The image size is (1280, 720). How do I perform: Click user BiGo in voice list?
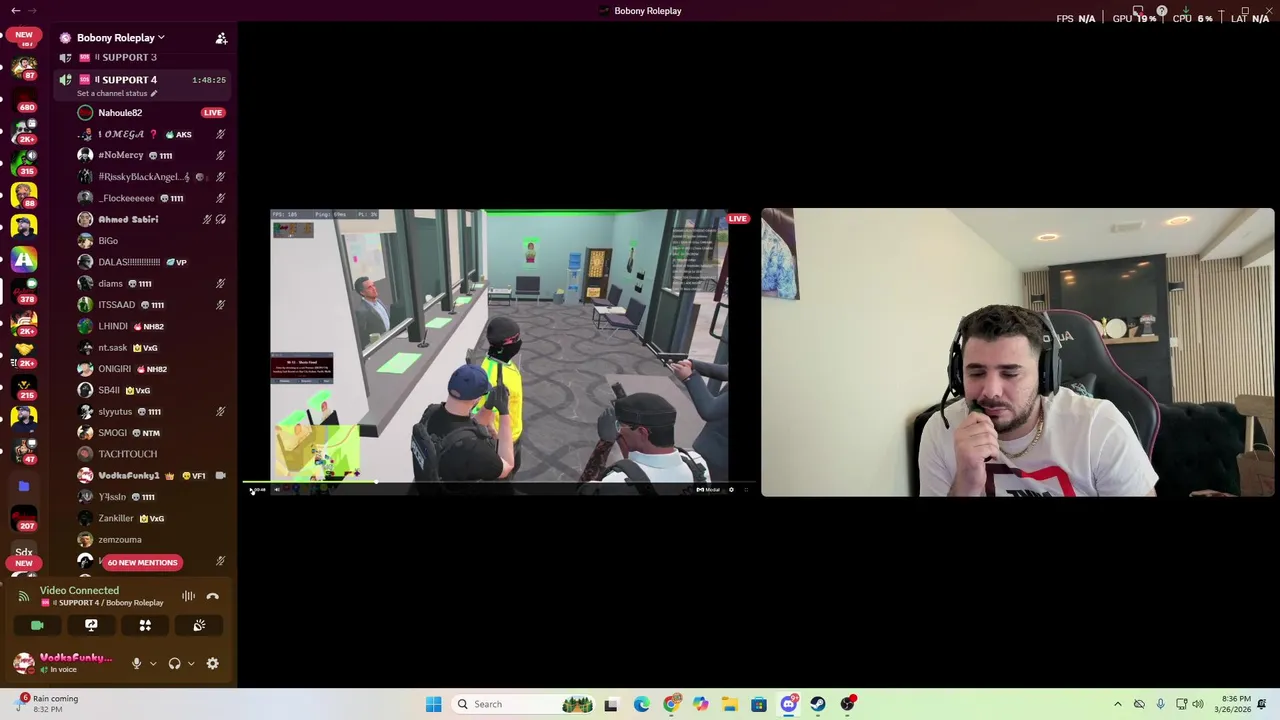tap(108, 241)
